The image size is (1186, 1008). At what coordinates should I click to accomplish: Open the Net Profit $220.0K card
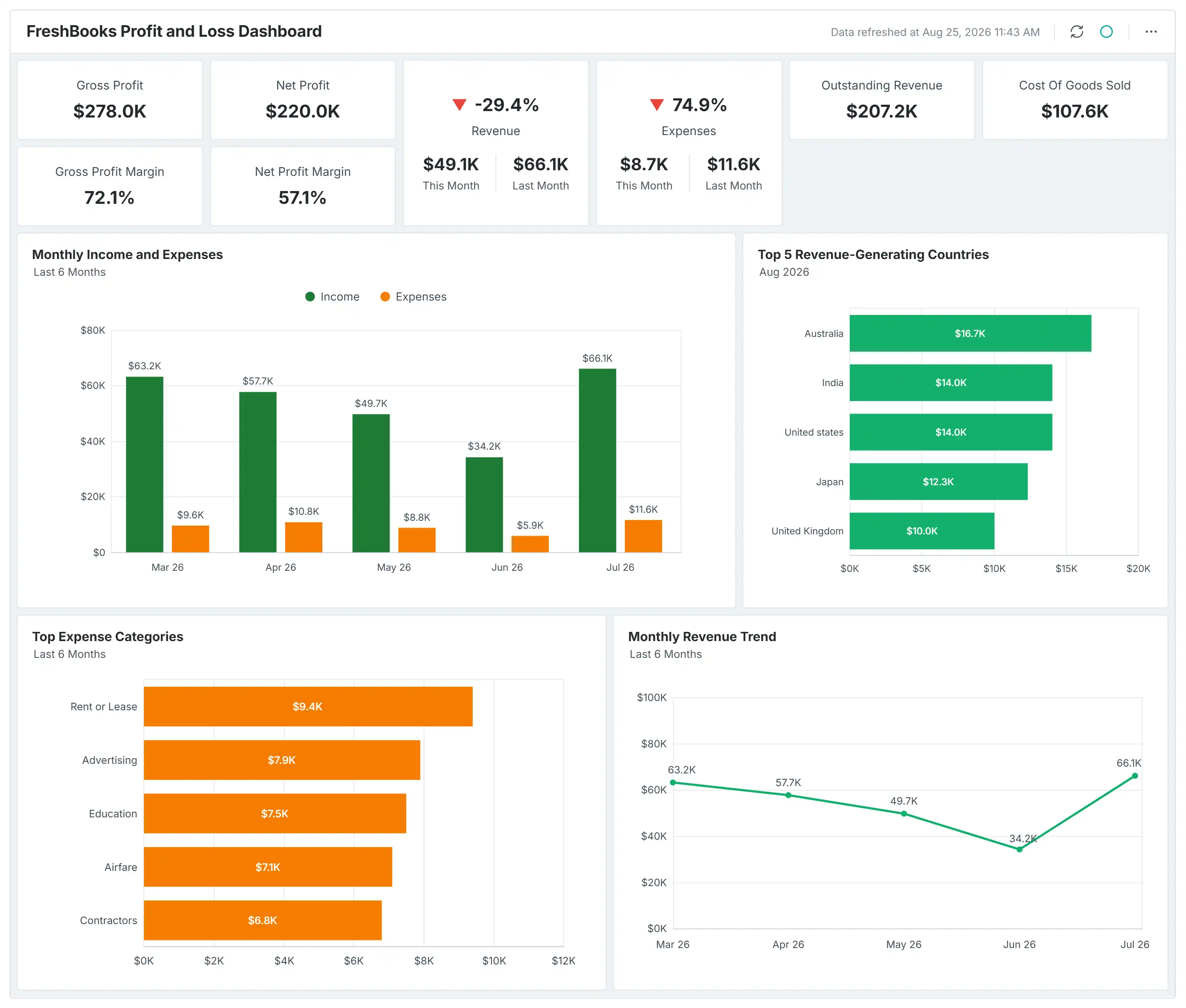tap(303, 100)
